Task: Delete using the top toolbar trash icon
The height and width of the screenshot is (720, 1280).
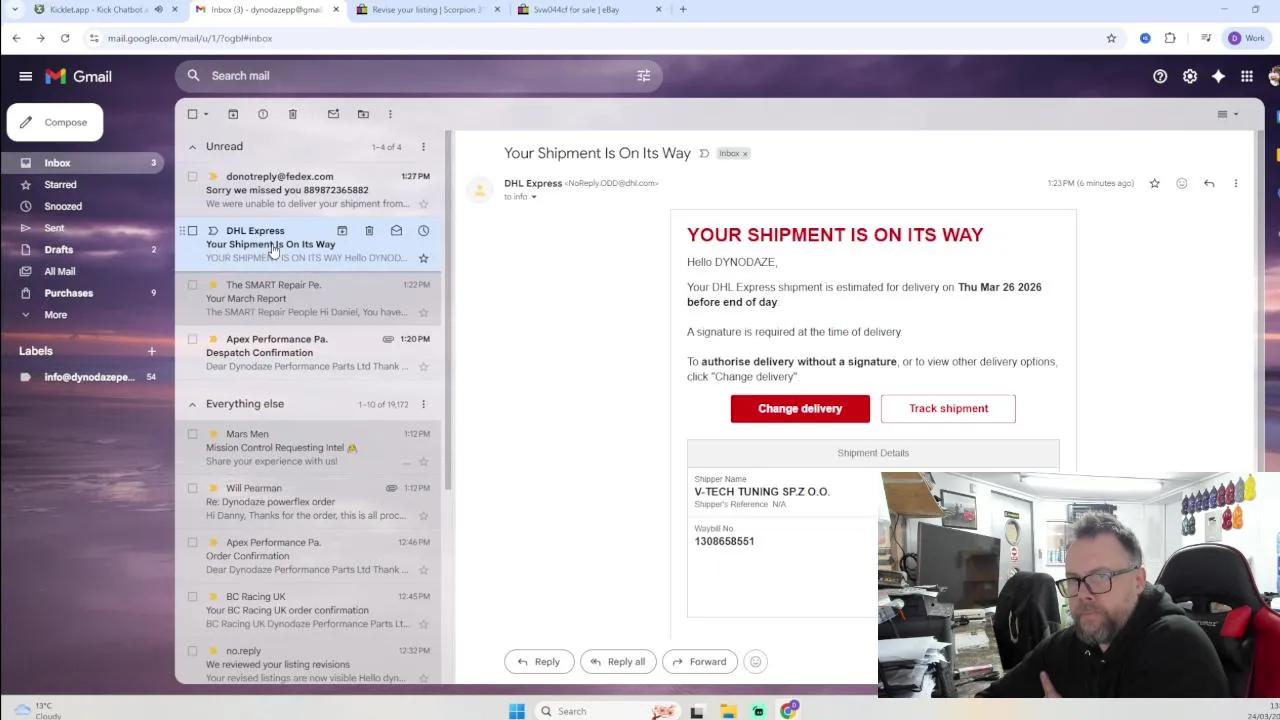Action: [x=293, y=114]
